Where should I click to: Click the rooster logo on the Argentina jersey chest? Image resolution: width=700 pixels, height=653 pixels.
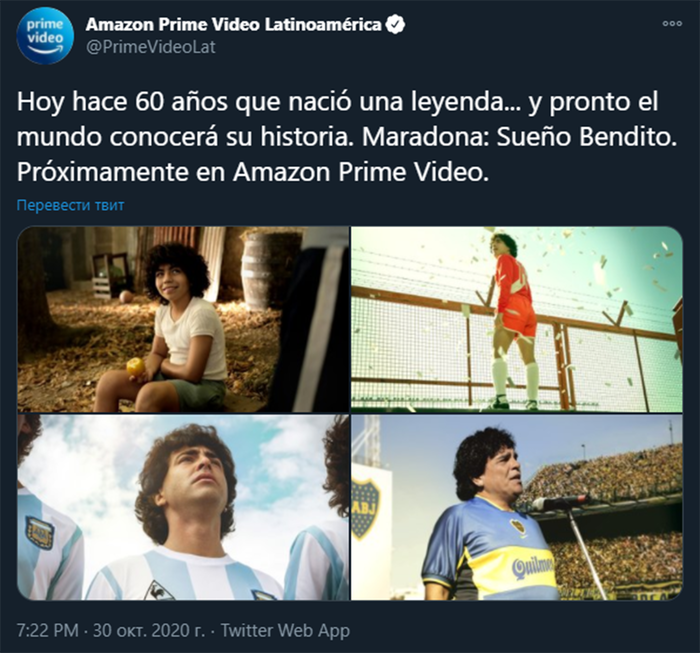(159, 590)
